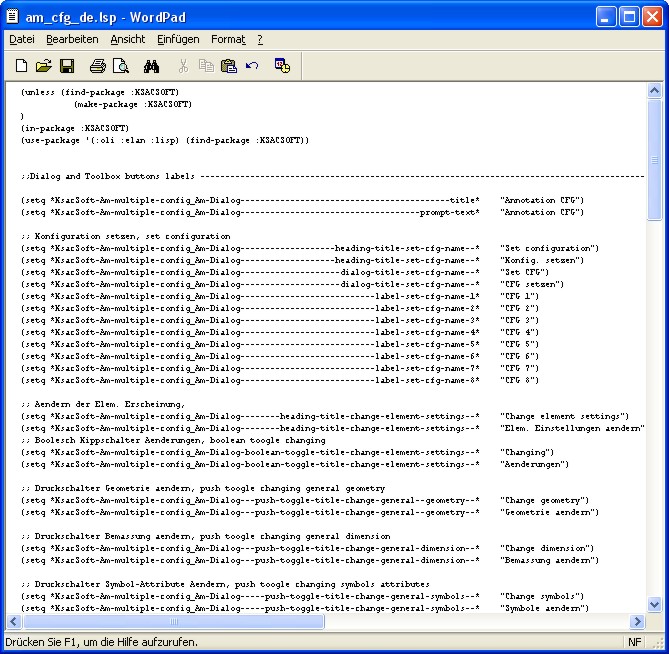Open a file with the Open icon
The width and height of the screenshot is (669, 654).
tap(43, 66)
